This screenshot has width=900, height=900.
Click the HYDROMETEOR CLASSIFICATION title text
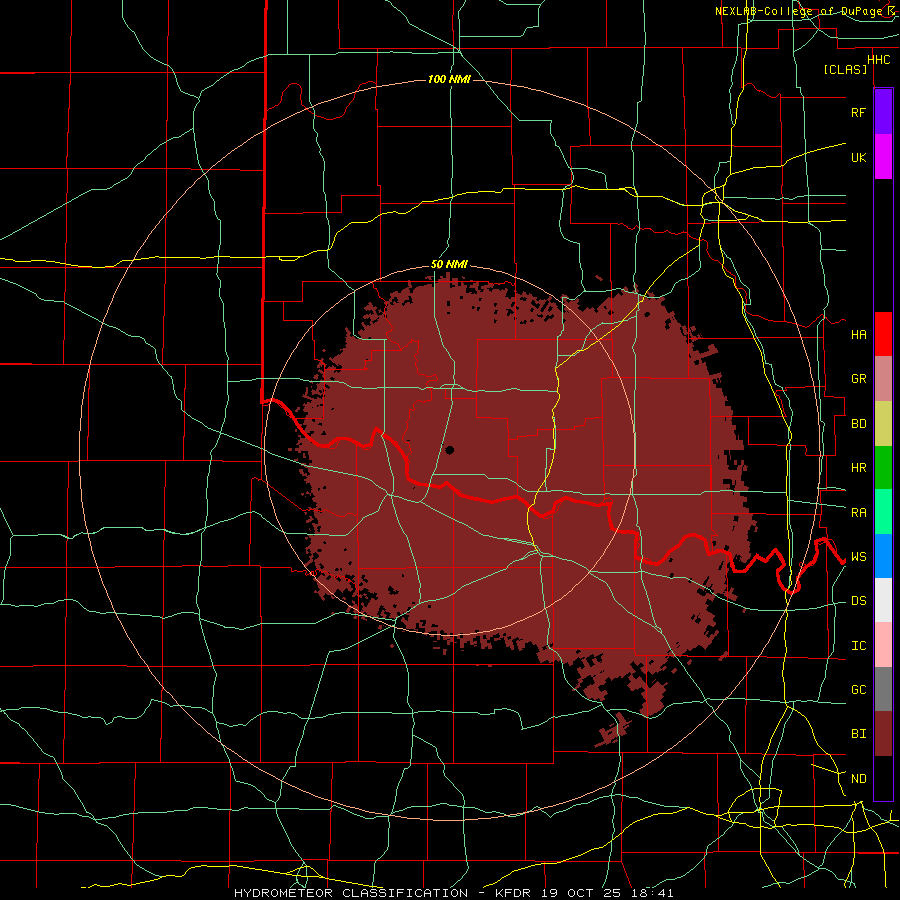coord(351,893)
